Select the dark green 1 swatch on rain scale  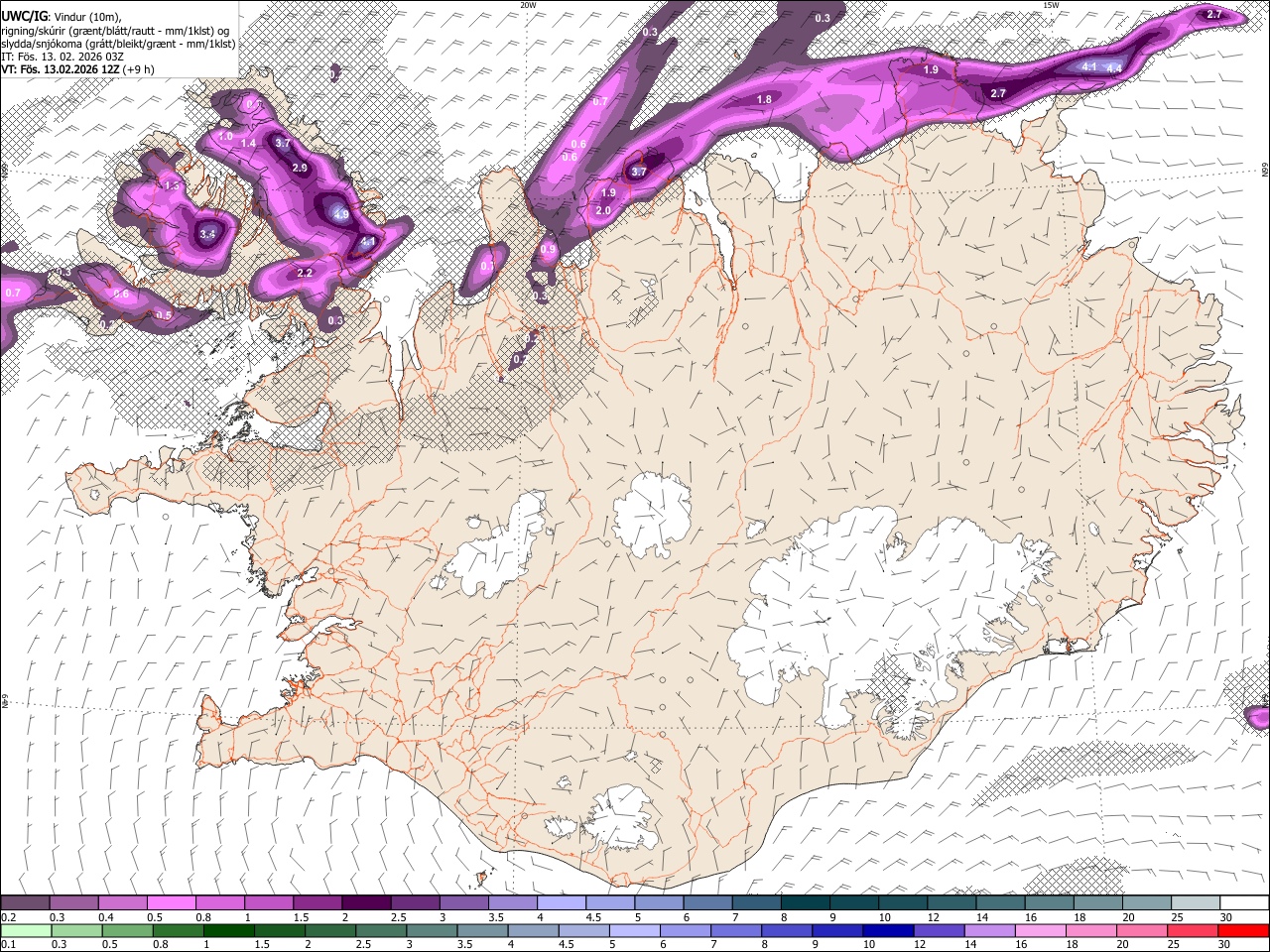tap(229, 930)
